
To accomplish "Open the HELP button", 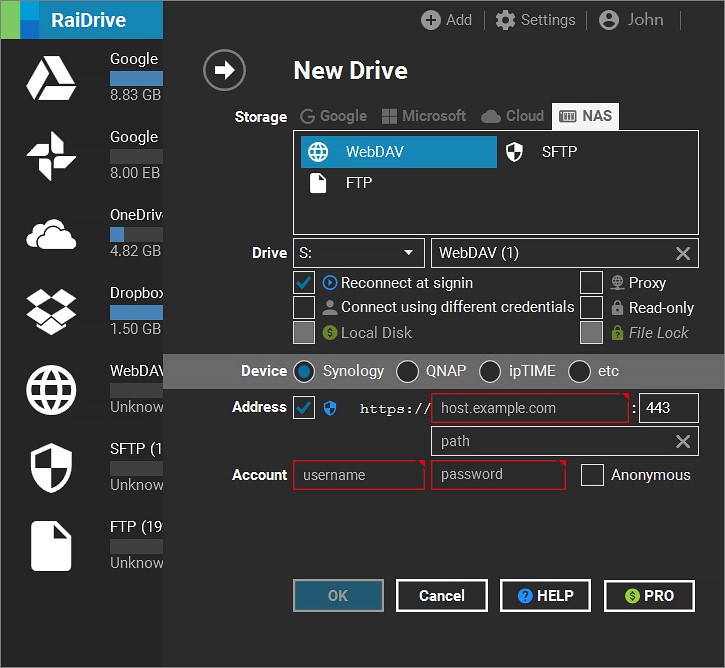I will (546, 595).
